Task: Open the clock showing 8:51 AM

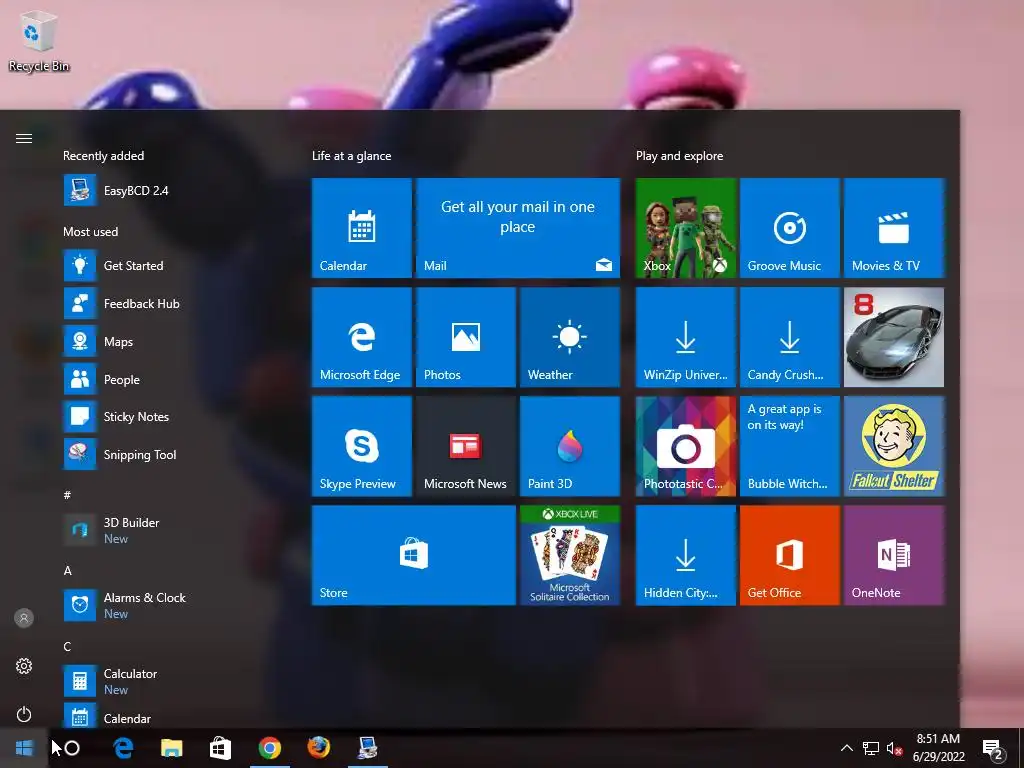Action: pos(938,748)
